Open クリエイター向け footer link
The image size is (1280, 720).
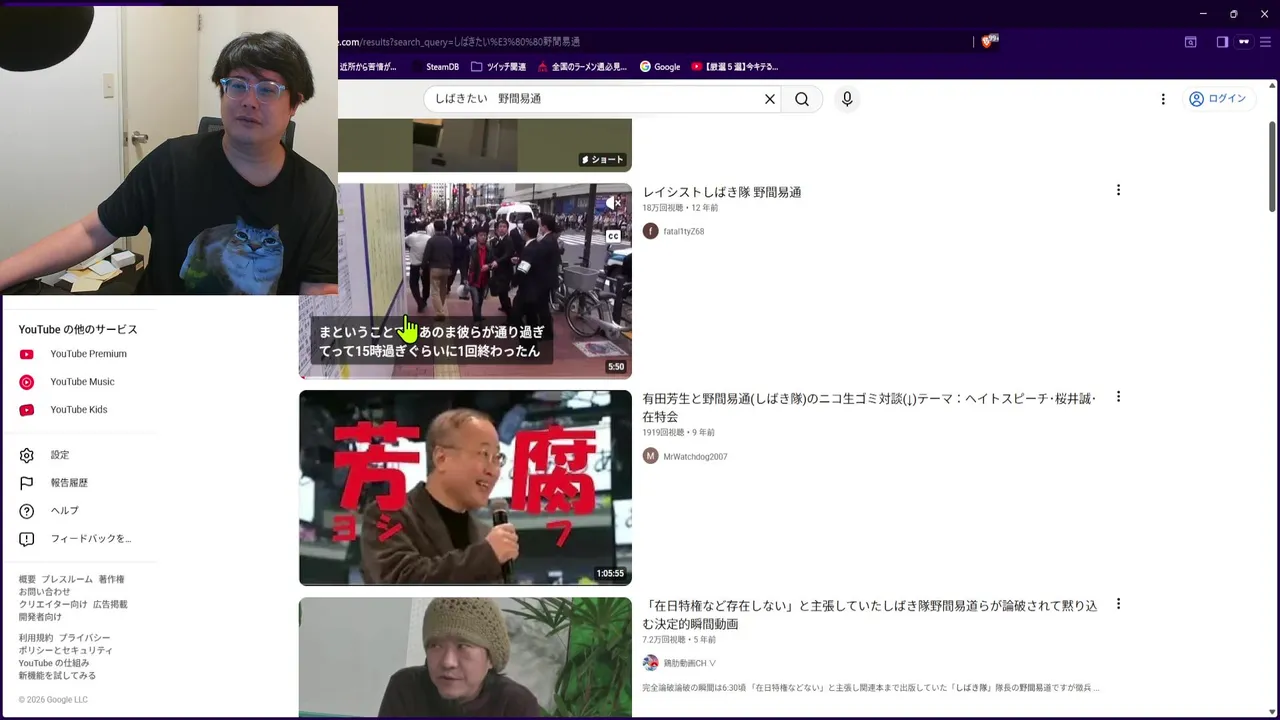[53, 605]
